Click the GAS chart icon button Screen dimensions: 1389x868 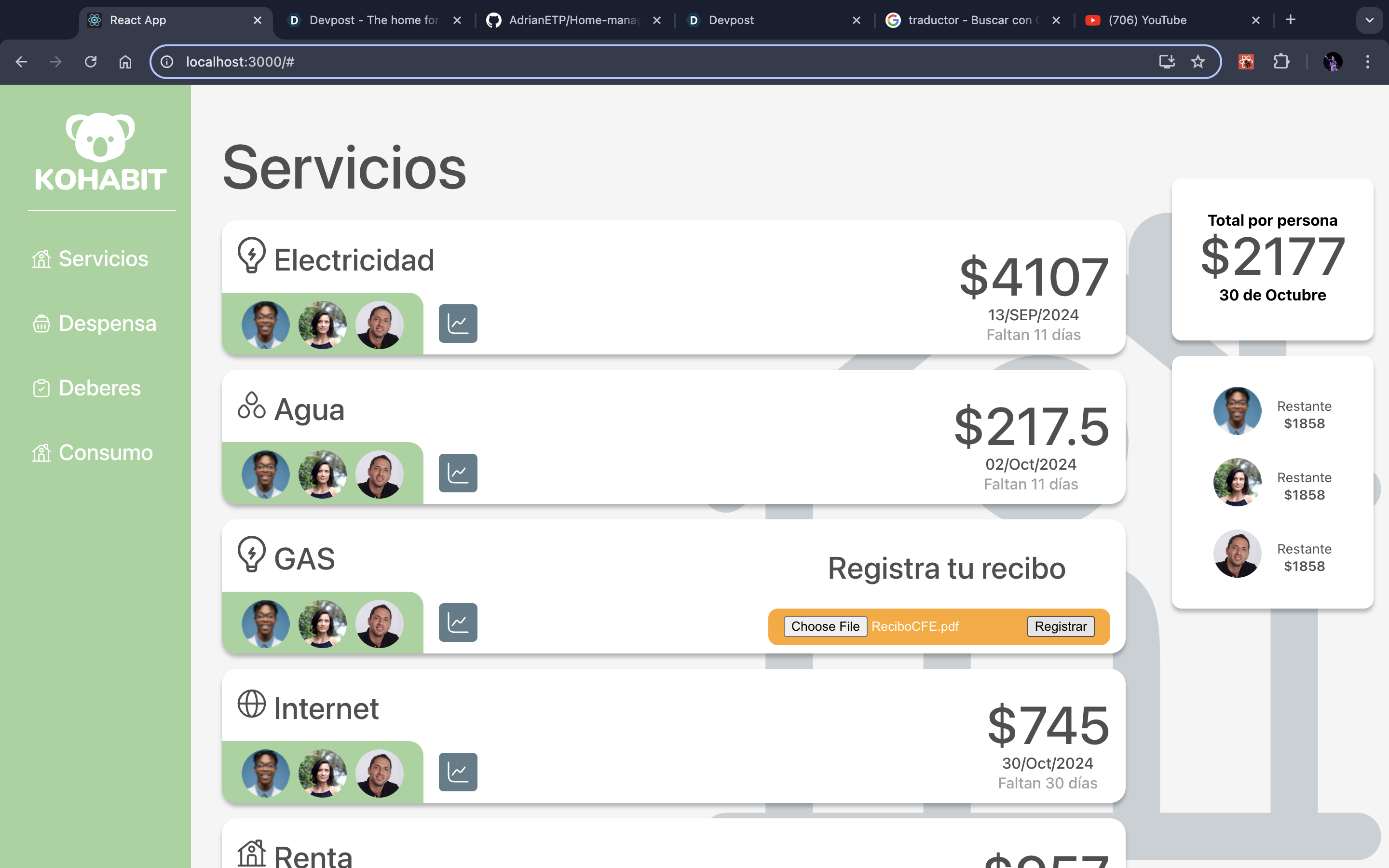457,622
